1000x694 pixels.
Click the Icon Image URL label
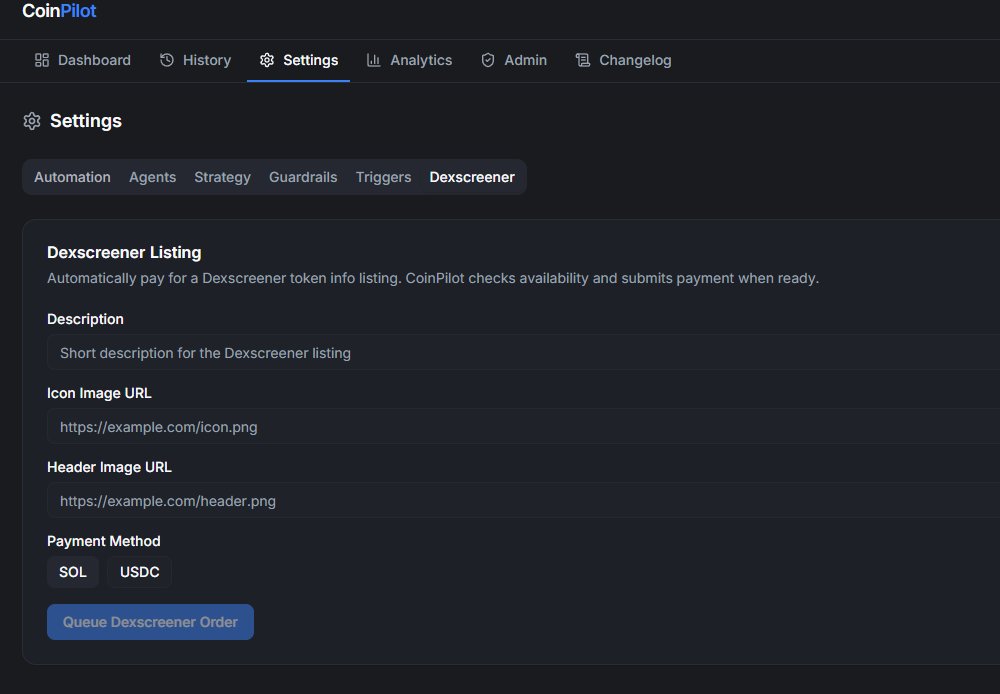(x=99, y=393)
